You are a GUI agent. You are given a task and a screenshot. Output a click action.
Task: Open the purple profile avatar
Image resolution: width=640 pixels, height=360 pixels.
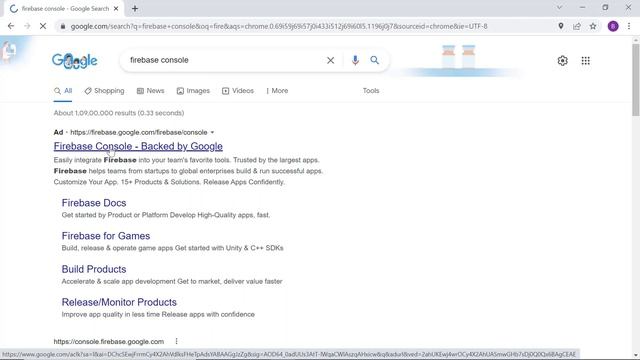coord(613,26)
